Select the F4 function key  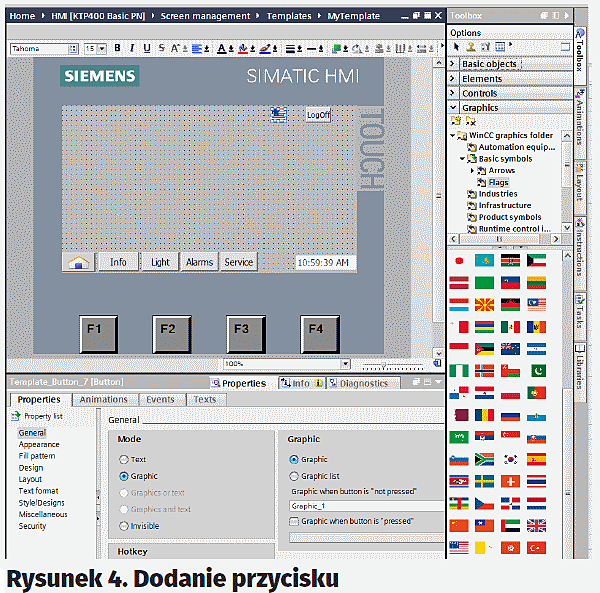pos(315,328)
